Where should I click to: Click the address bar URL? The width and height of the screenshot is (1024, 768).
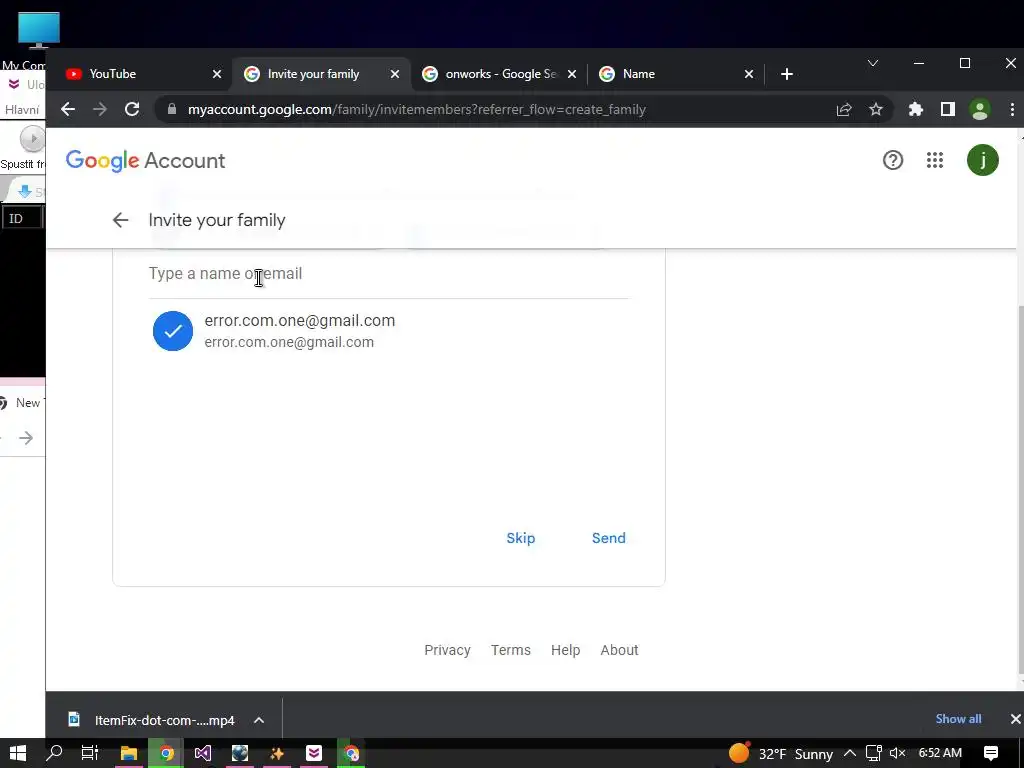(x=417, y=109)
